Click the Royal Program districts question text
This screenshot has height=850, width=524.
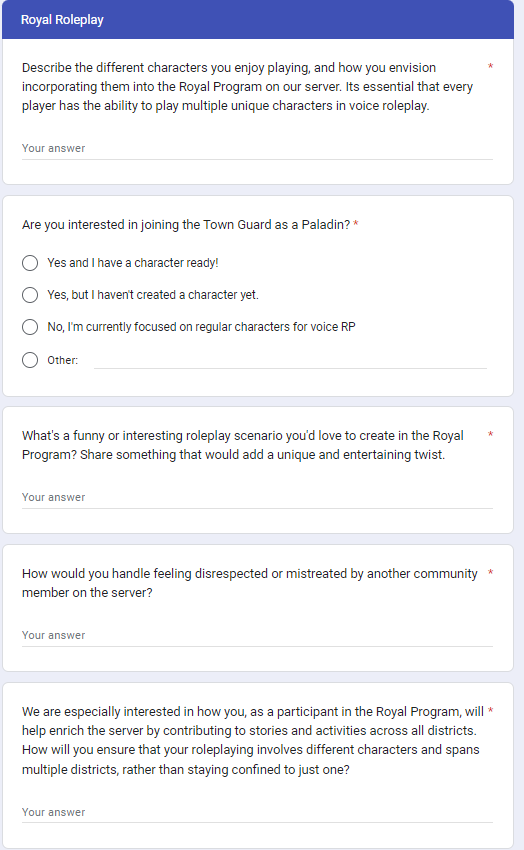point(253,740)
